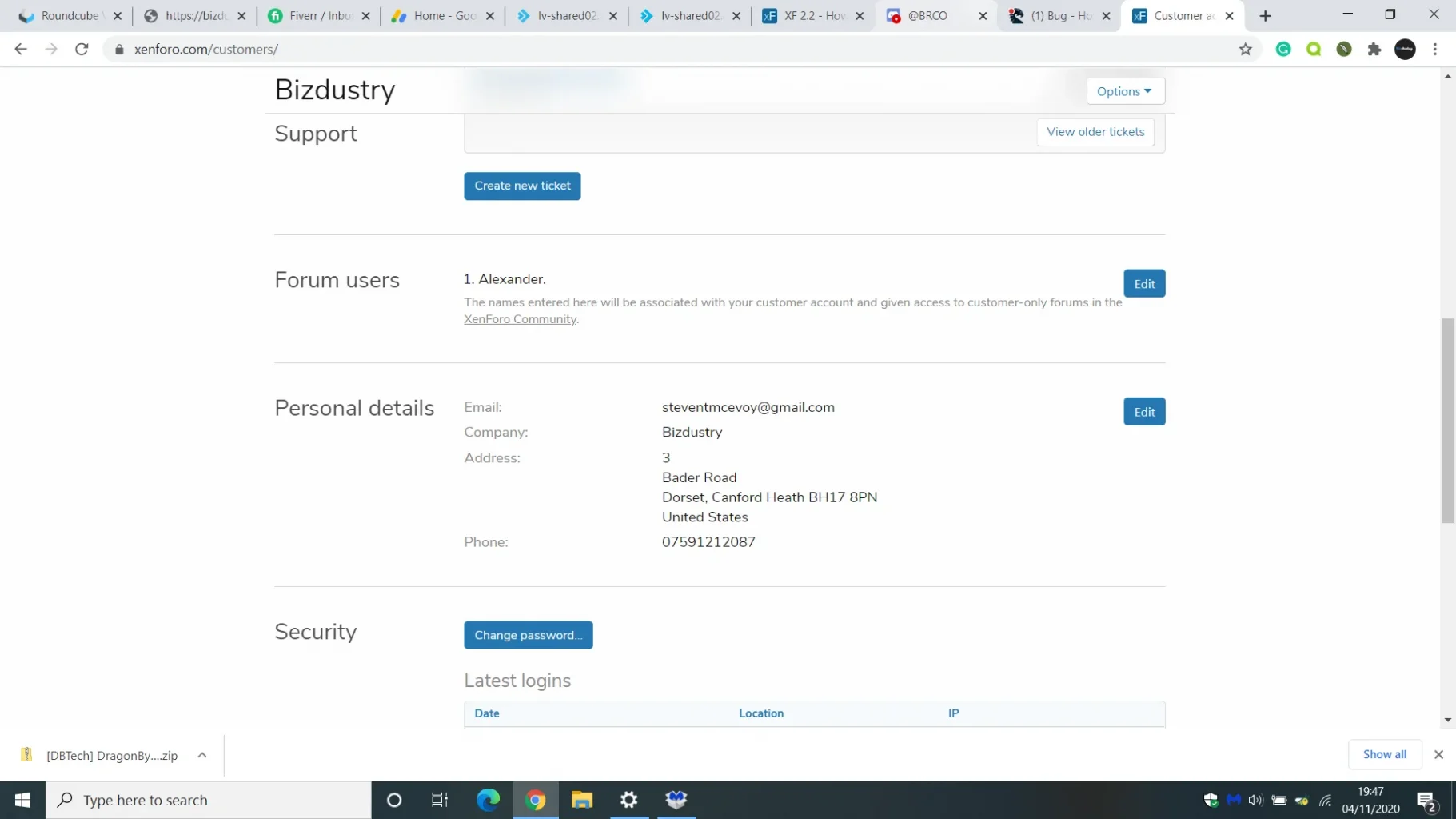Close the downloads bar
1456x819 pixels.
click(x=1438, y=754)
